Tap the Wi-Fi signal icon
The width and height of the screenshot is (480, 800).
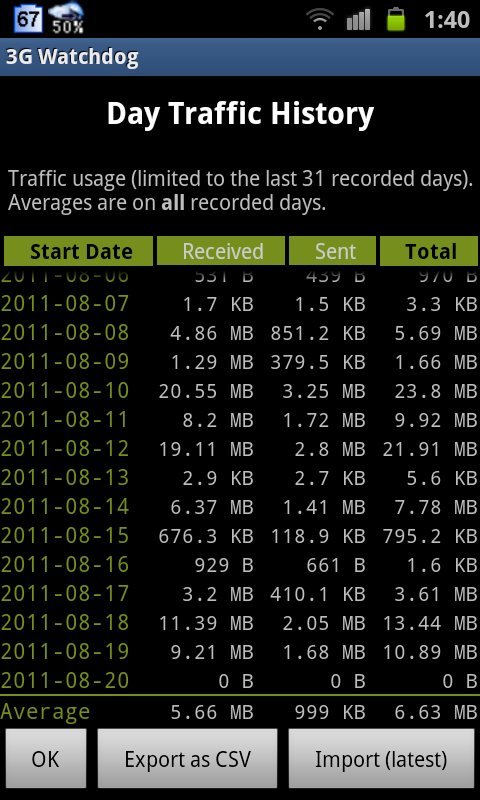(x=320, y=19)
